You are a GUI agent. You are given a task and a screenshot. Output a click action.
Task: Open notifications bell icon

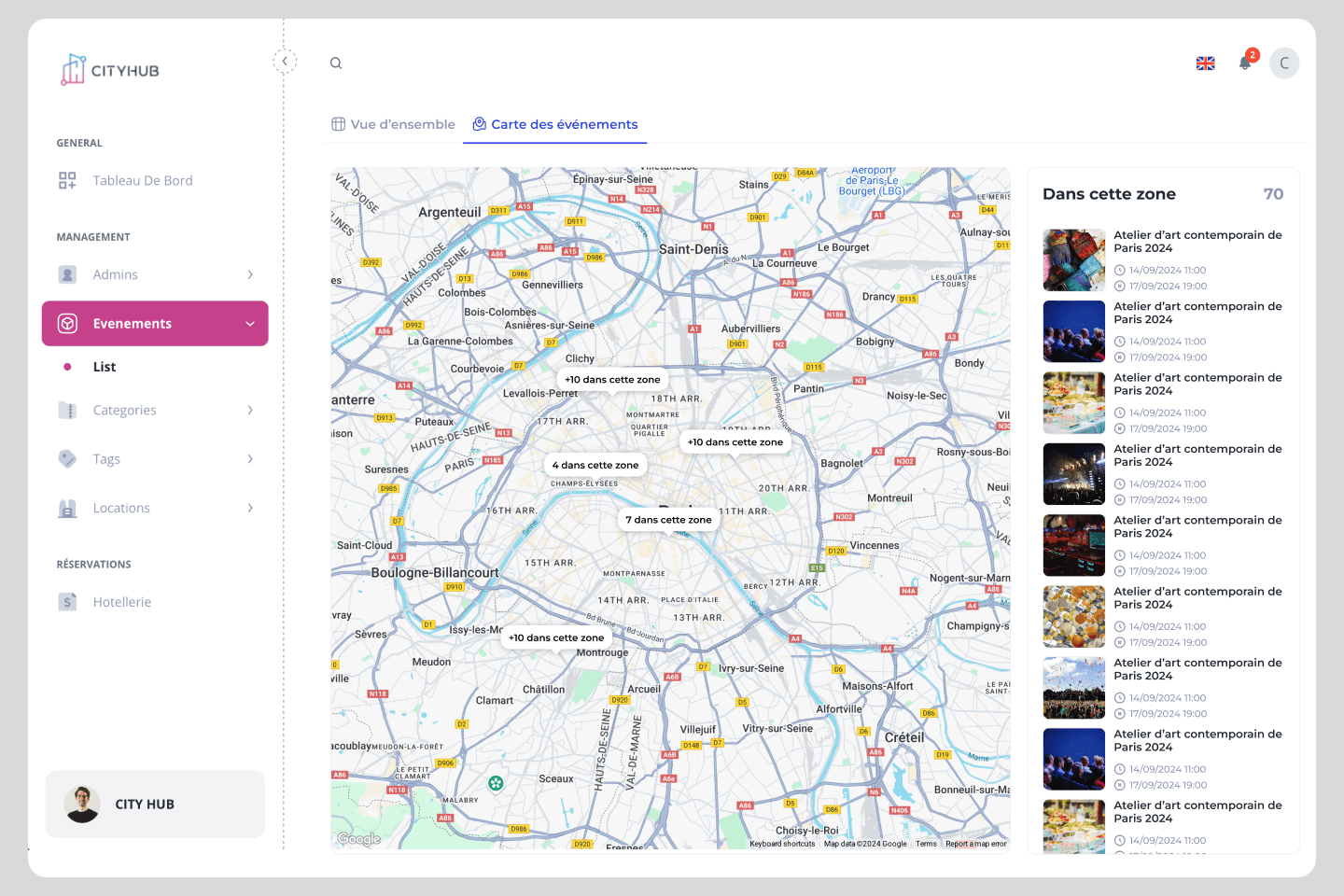pos(1245,63)
